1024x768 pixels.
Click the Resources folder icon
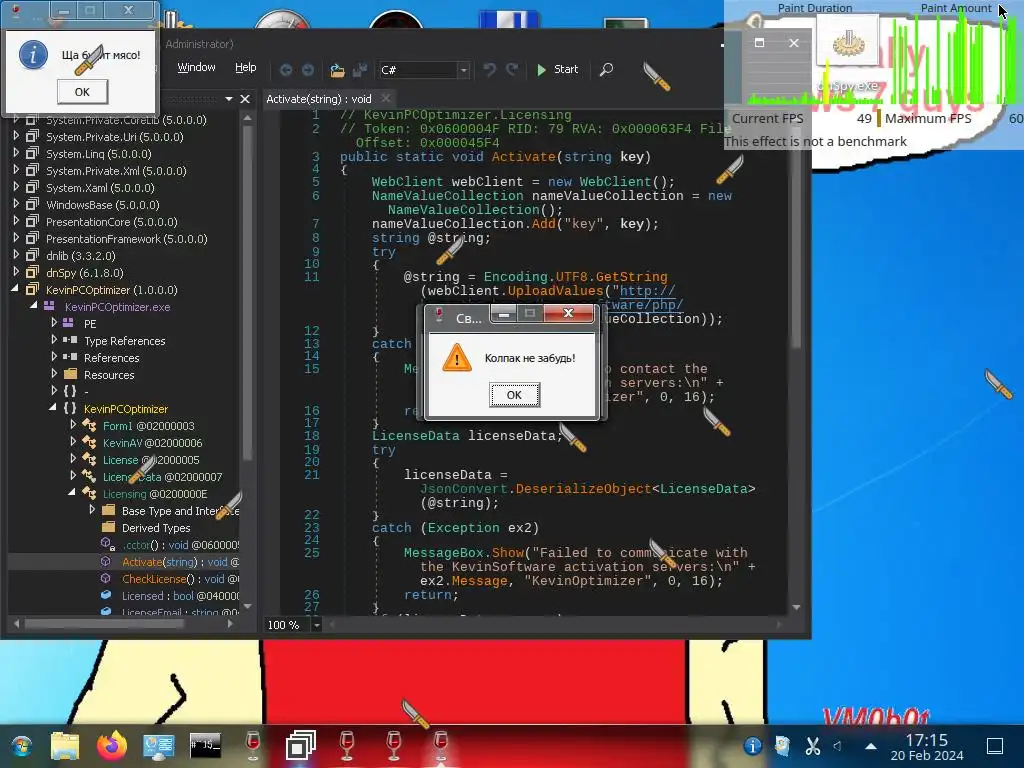click(71, 374)
